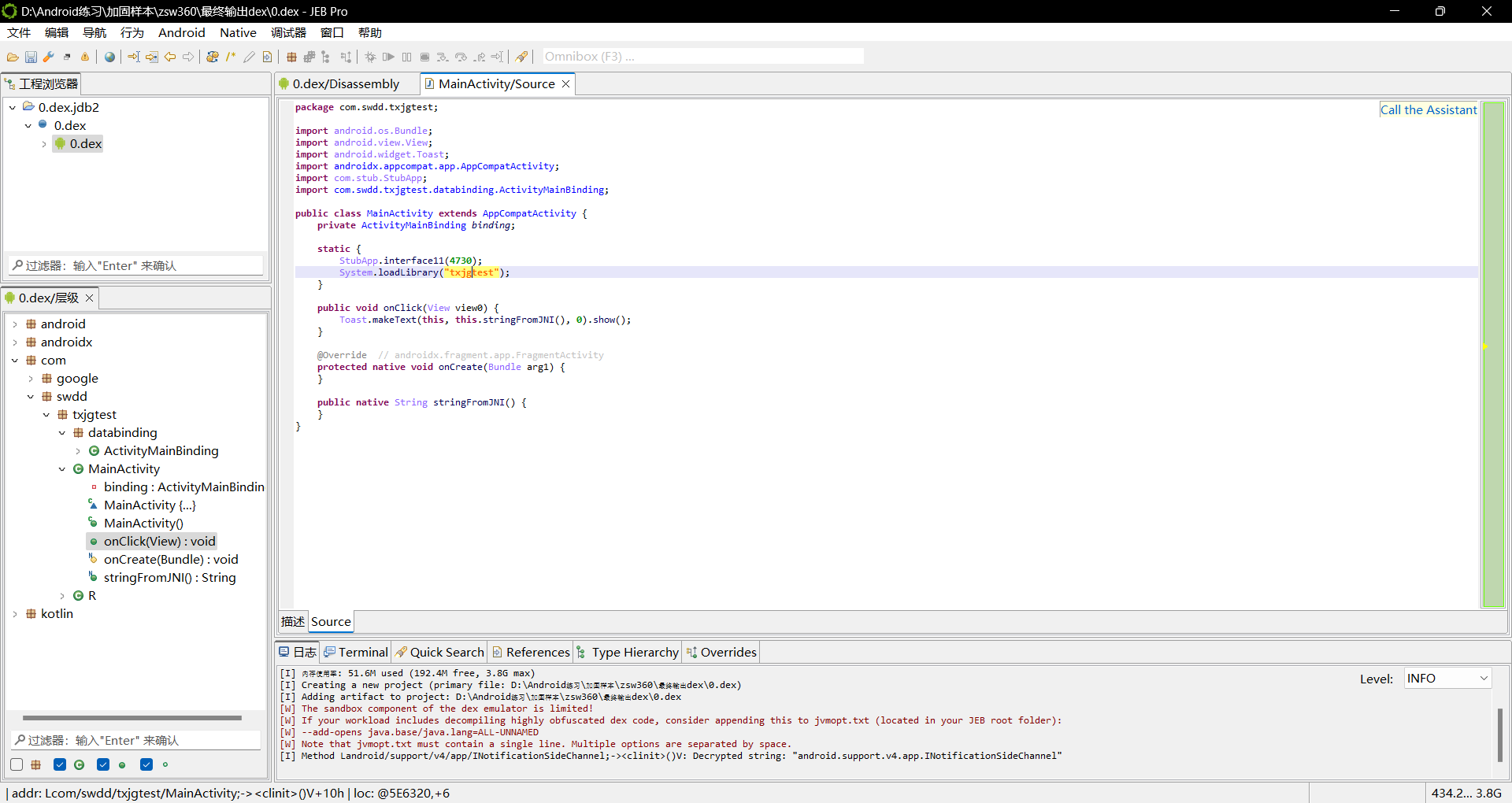Click the pencil edit toolbar icon
This screenshot has height=803, width=1512.
coord(249,57)
